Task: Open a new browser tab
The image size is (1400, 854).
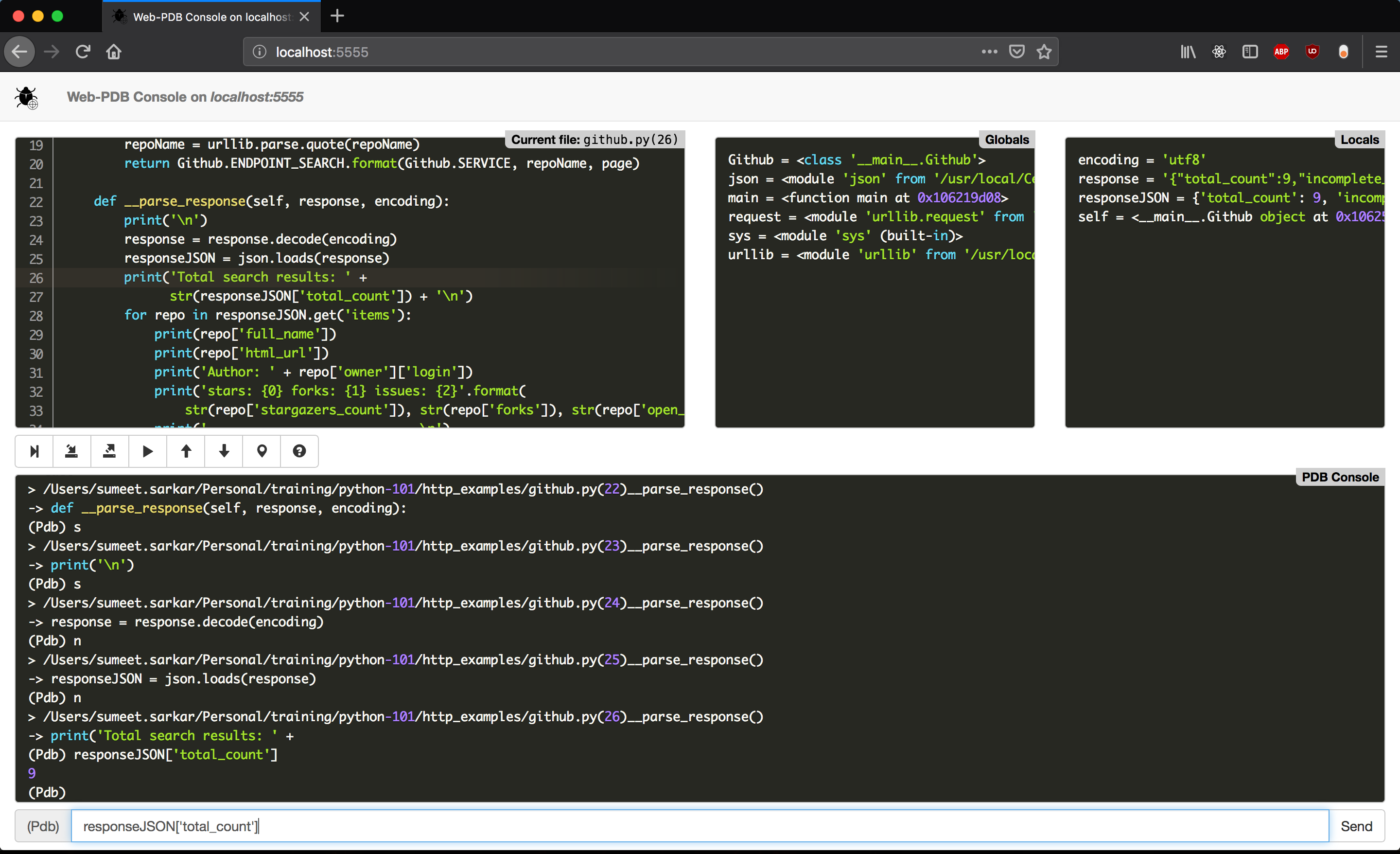Action: [x=337, y=16]
